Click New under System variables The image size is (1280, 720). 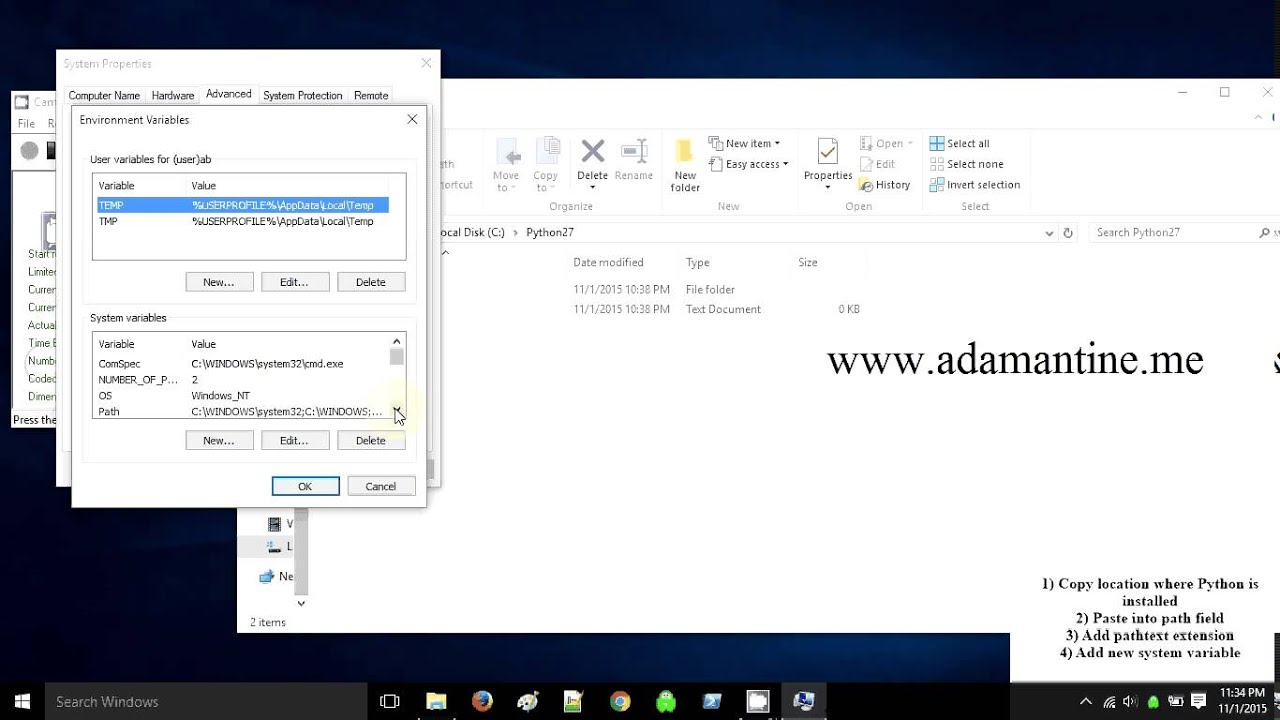pyautogui.click(x=219, y=440)
